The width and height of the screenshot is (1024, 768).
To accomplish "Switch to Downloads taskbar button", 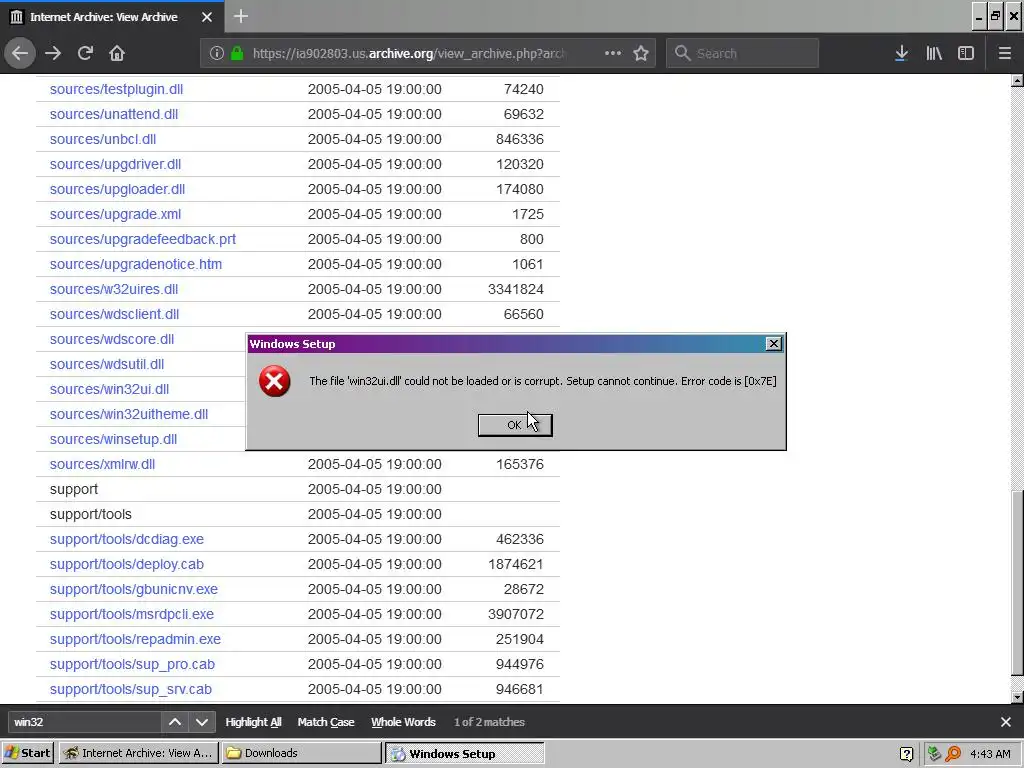I will point(301,753).
